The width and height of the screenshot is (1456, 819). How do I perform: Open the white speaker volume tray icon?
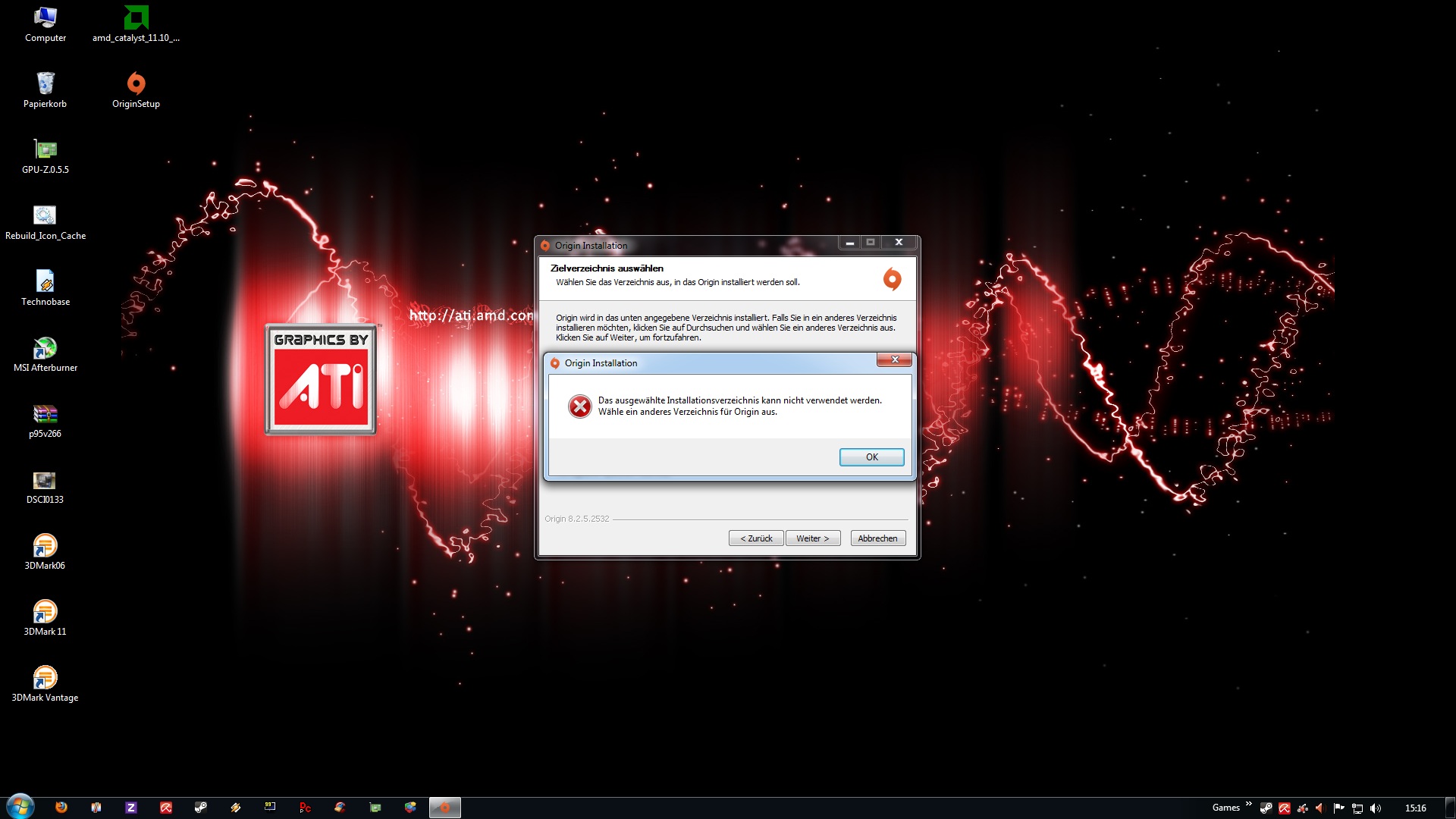1376,808
